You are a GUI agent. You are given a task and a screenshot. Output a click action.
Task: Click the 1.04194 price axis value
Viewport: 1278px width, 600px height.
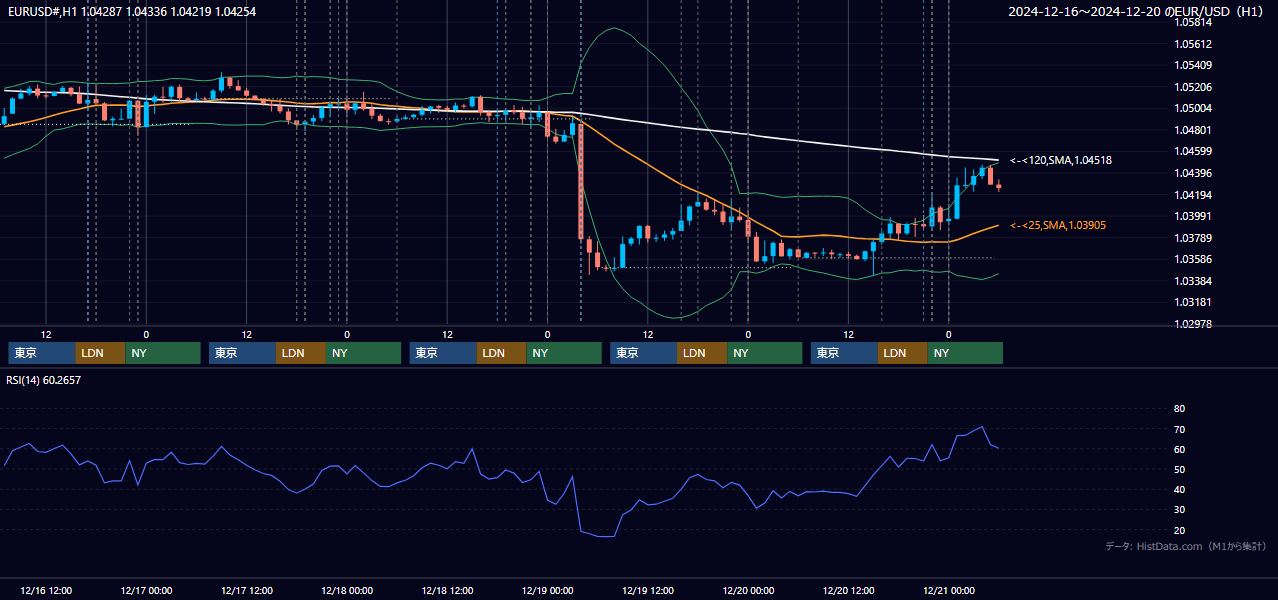(x=1193, y=195)
